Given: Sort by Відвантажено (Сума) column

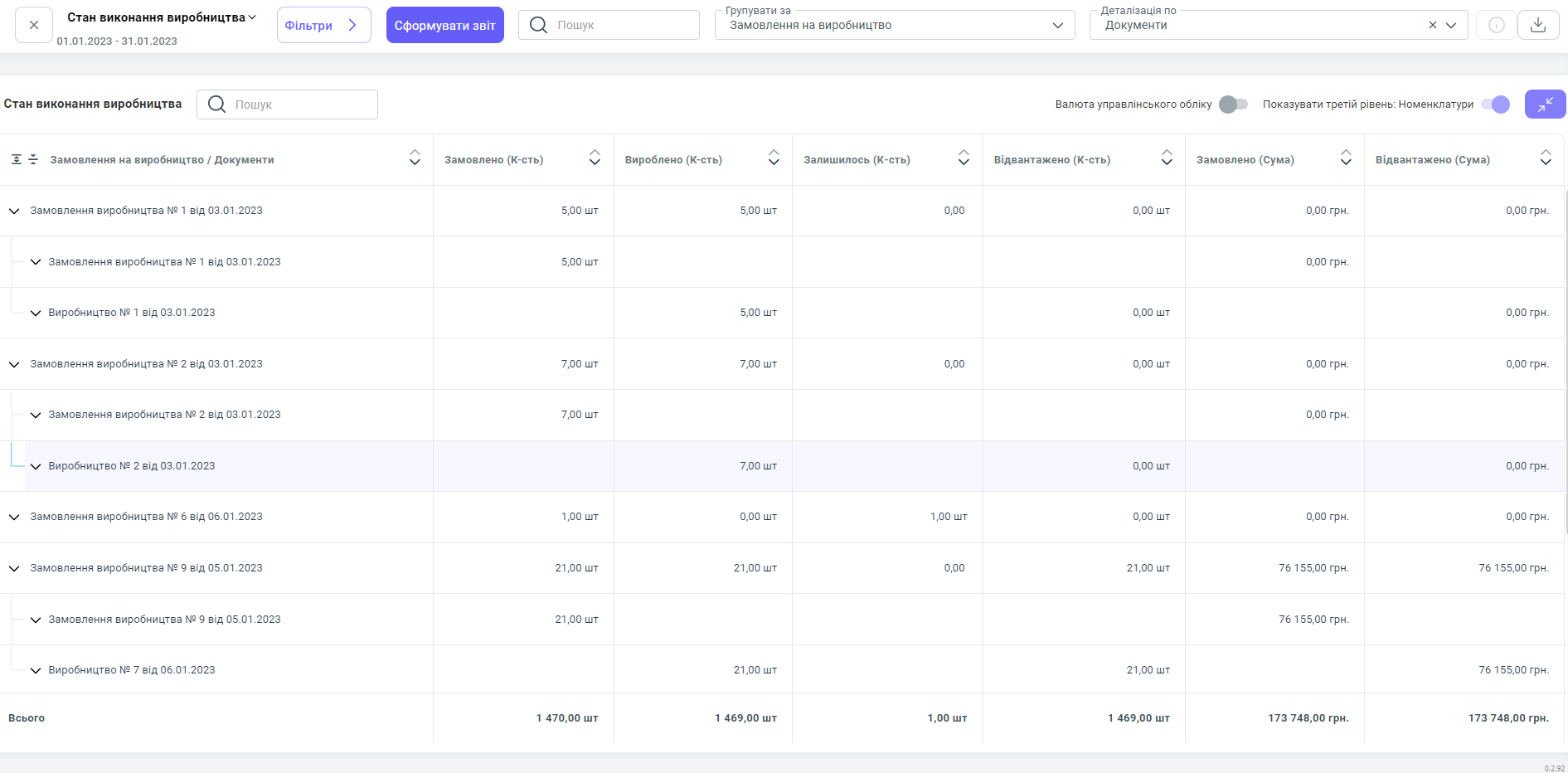Looking at the screenshot, I should pos(1546,158).
